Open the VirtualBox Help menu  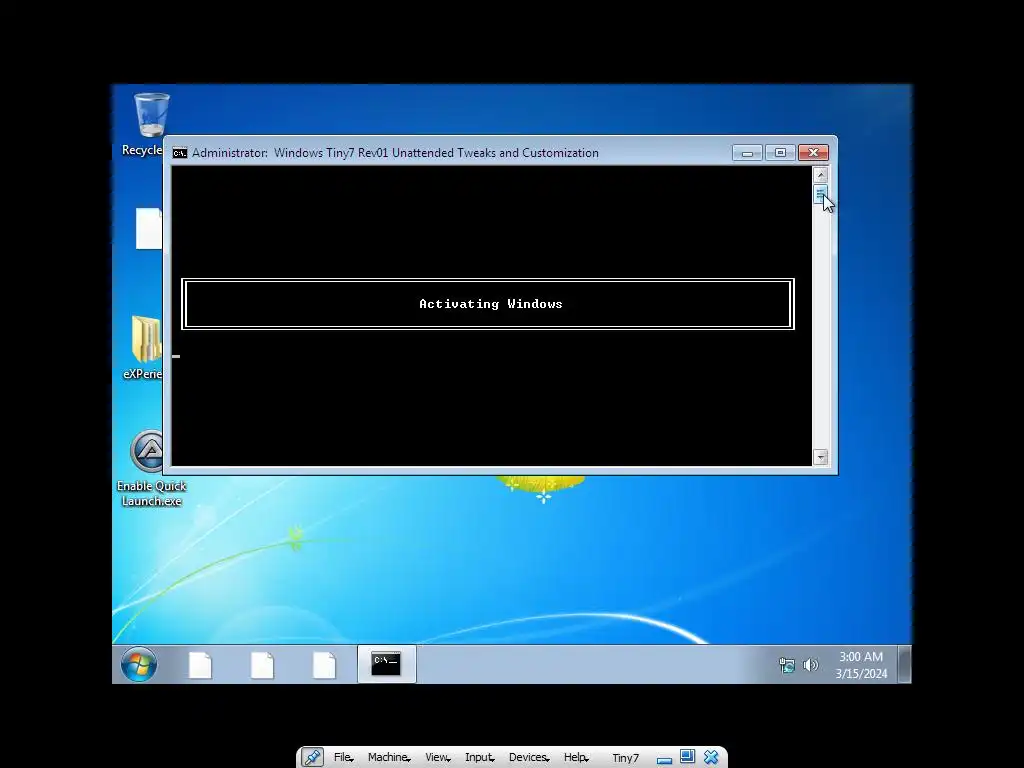pyautogui.click(x=576, y=758)
